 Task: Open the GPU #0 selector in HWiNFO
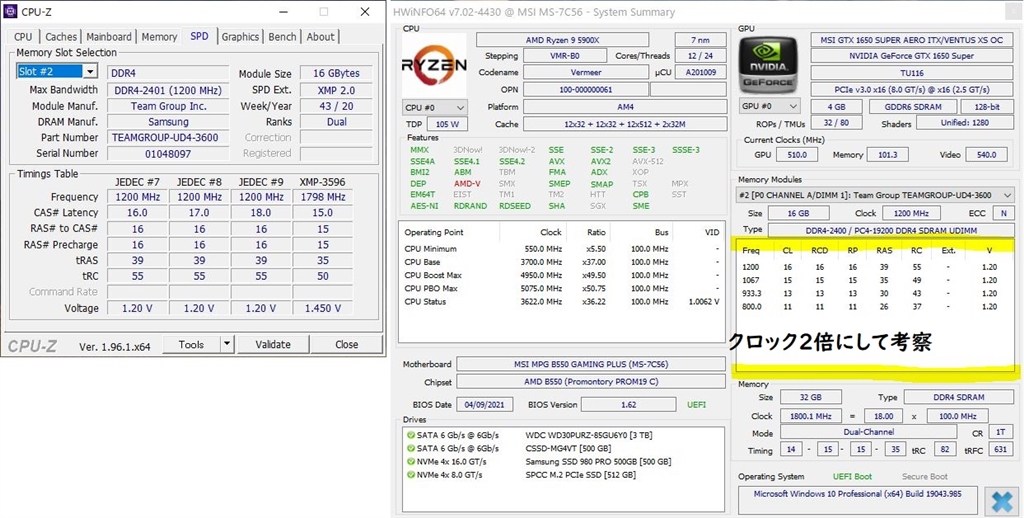click(769, 106)
